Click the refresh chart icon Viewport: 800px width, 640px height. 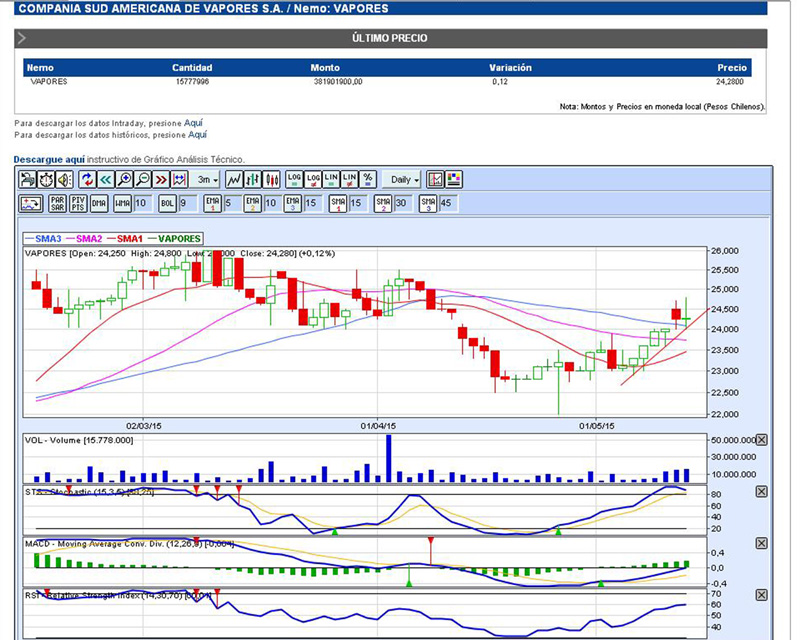pos(87,180)
